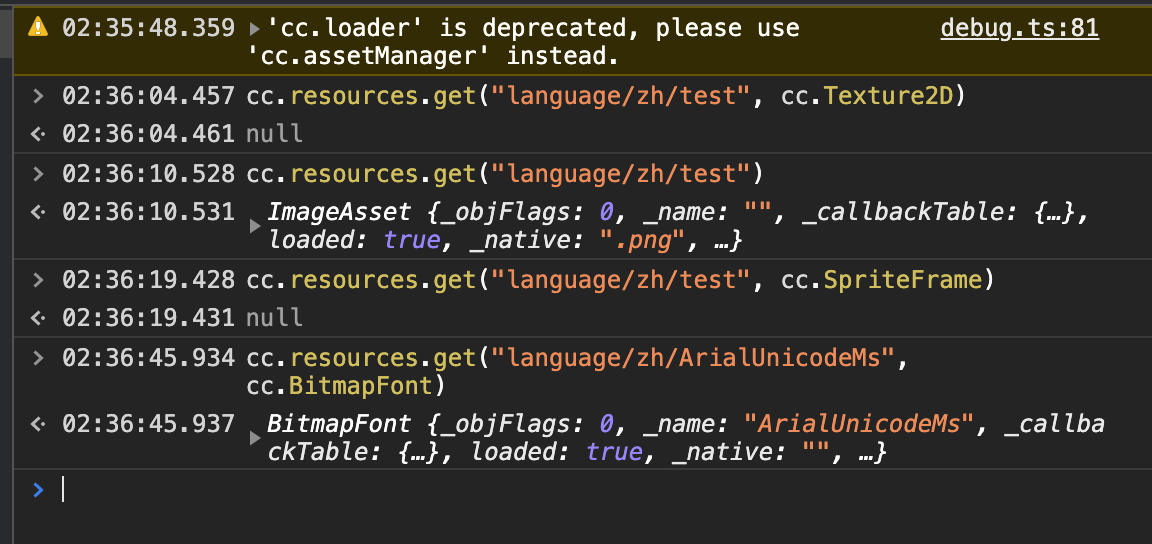
Task: Click the blue console prompt chevron
Action: coord(38,490)
